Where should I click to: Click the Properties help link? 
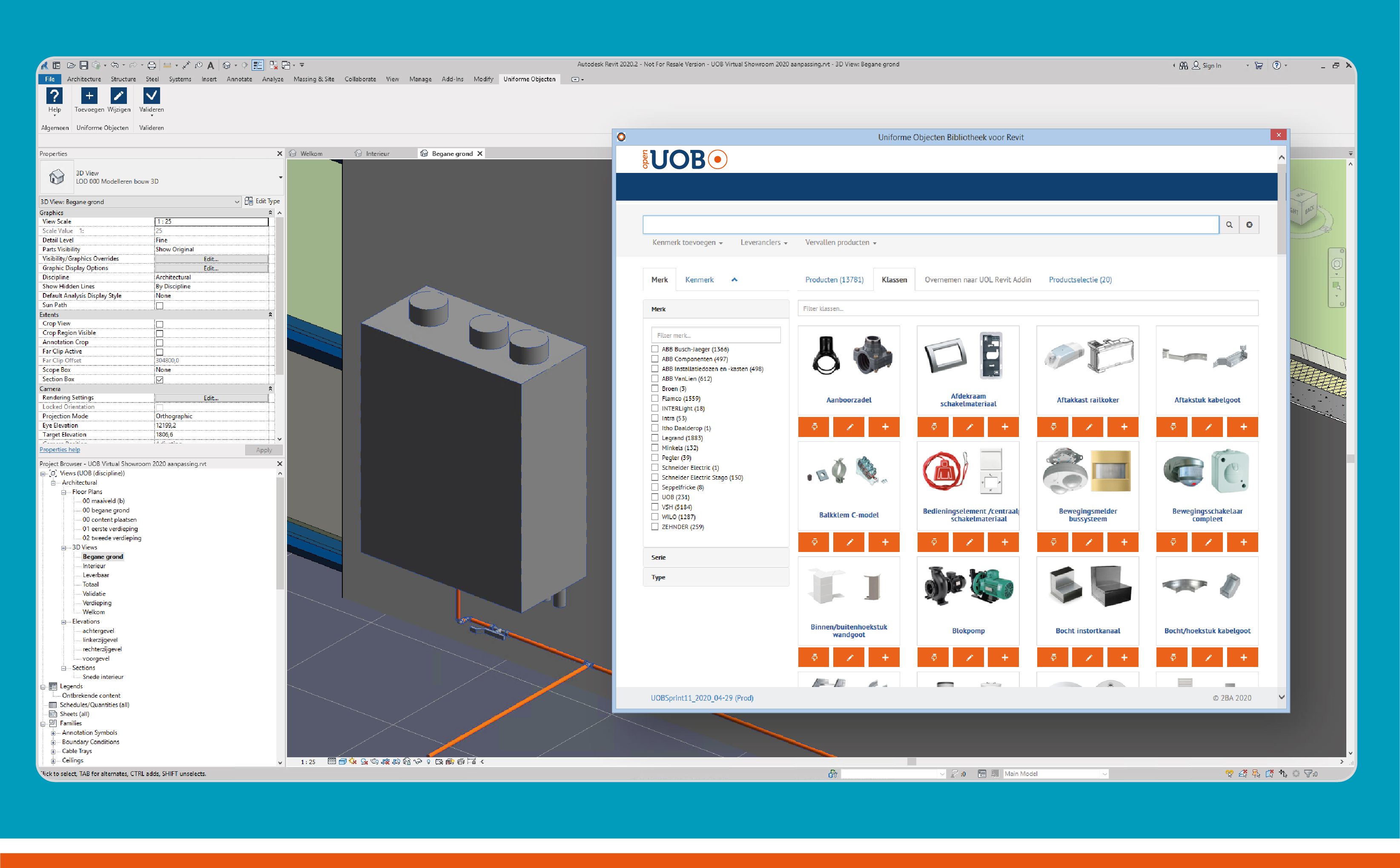[x=60, y=449]
